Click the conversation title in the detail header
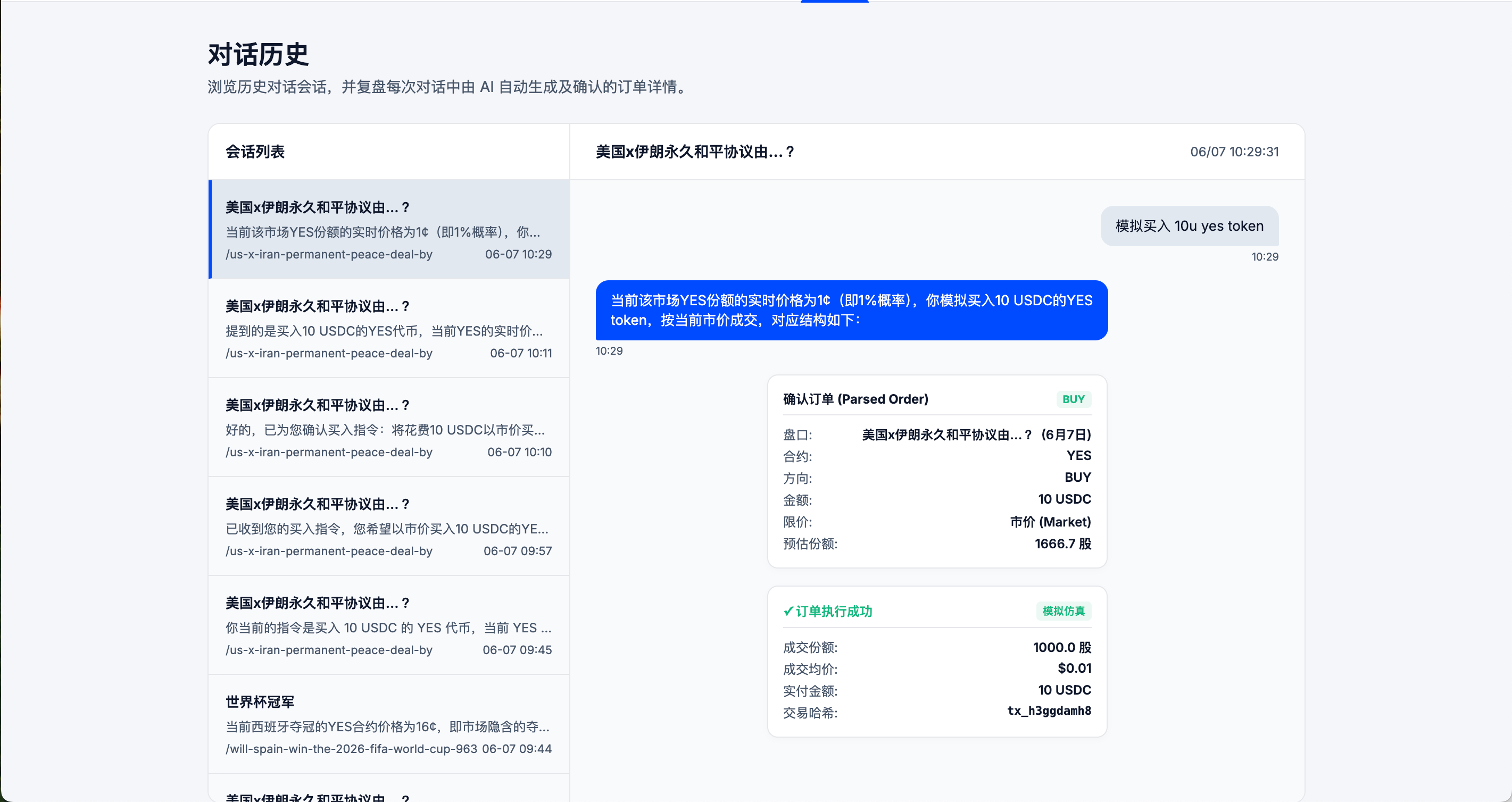Viewport: 1512px width, 802px height. [695, 152]
